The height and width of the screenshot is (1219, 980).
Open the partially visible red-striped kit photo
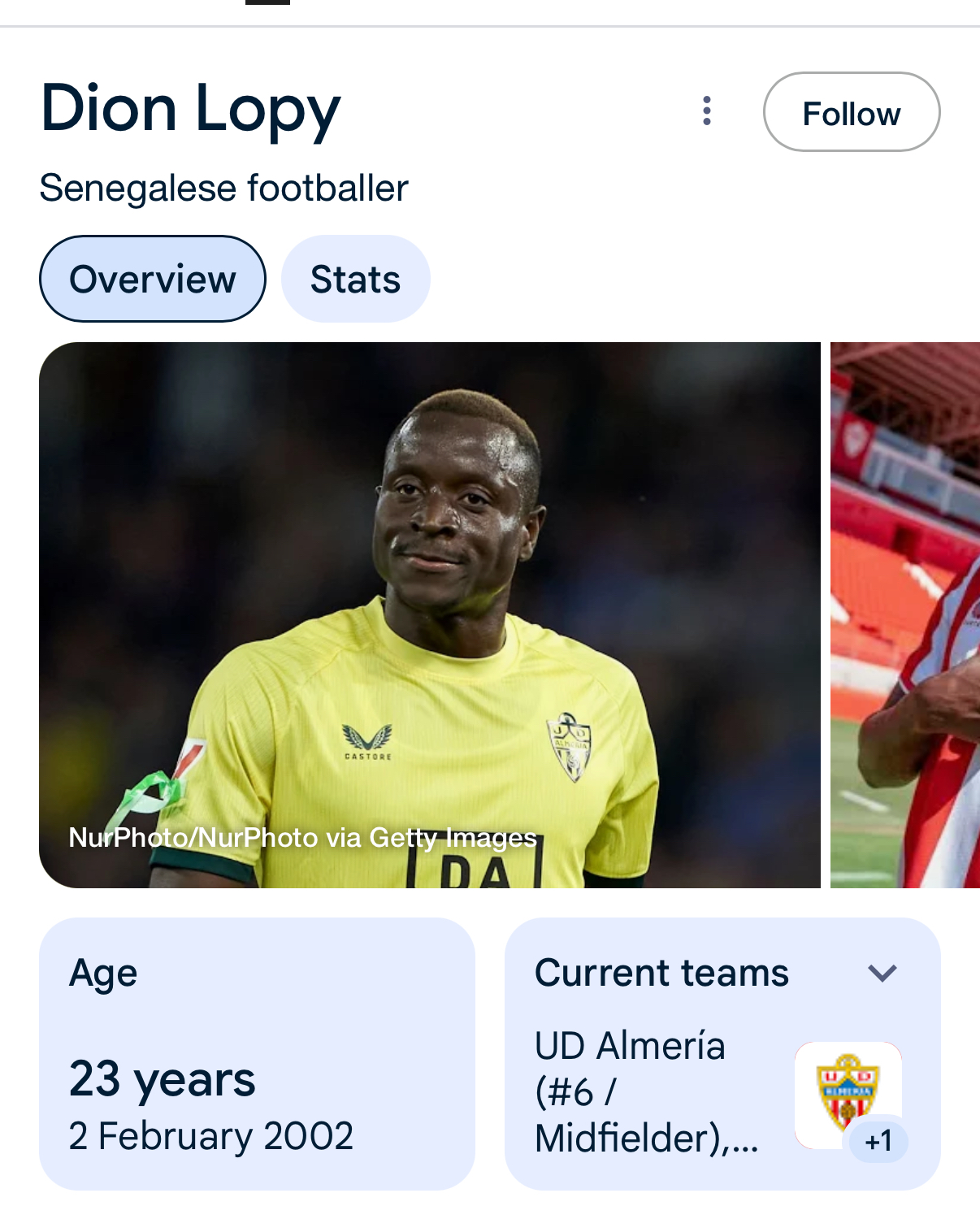pos(905,614)
